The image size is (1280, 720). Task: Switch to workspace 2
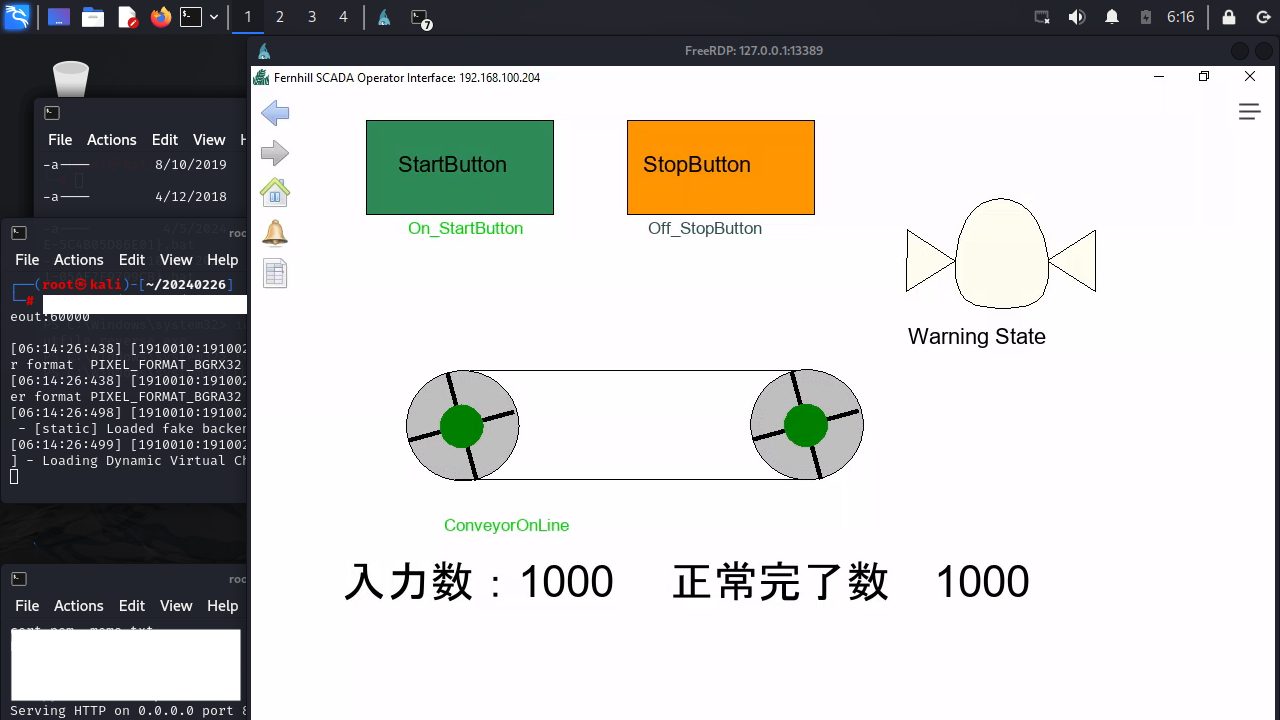pos(279,17)
